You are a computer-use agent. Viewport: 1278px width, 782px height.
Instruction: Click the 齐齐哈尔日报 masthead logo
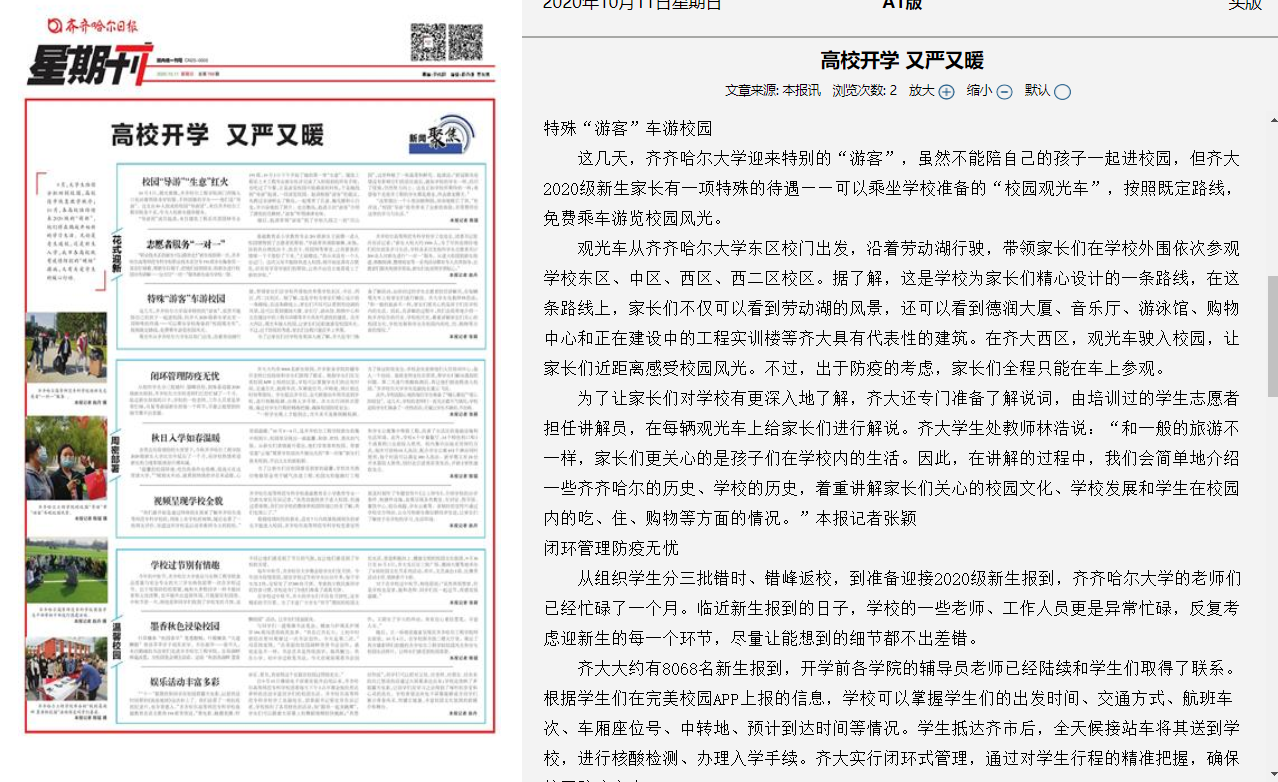86,23
